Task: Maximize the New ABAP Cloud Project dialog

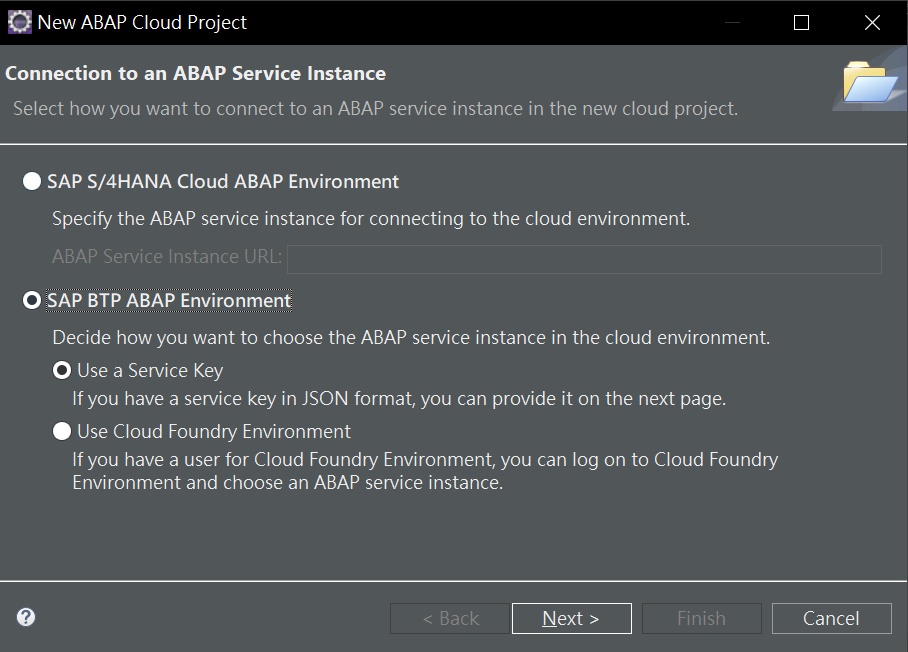Action: (801, 22)
